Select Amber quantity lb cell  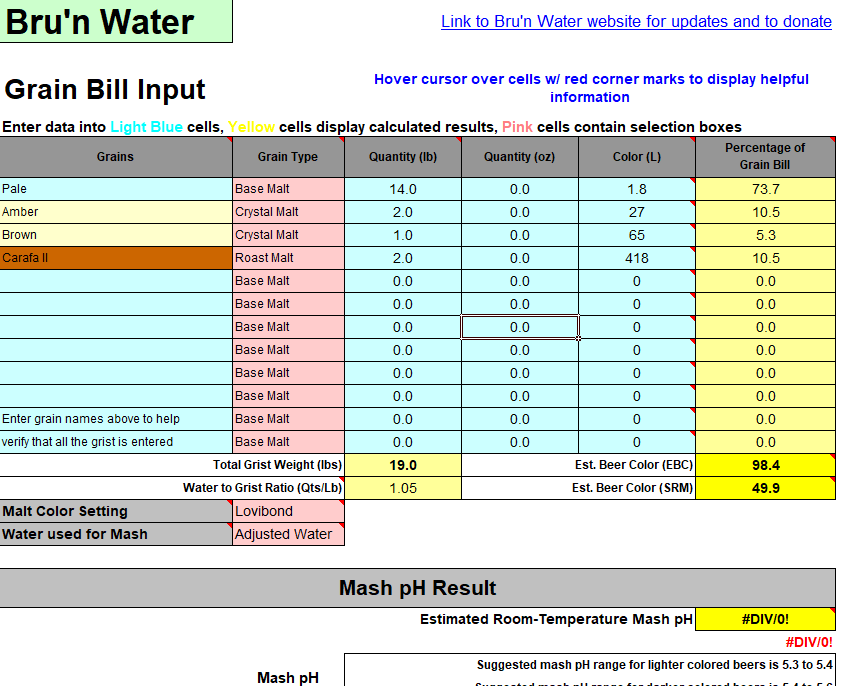point(403,212)
